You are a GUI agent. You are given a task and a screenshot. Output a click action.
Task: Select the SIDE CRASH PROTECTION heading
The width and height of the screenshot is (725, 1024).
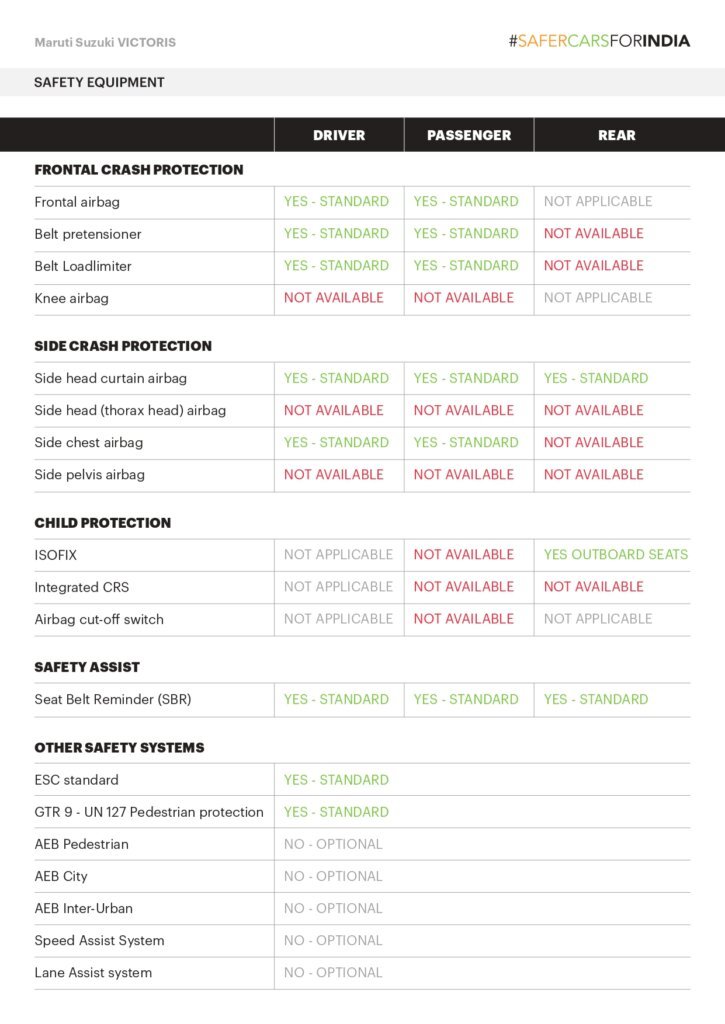pyautogui.click(x=123, y=346)
